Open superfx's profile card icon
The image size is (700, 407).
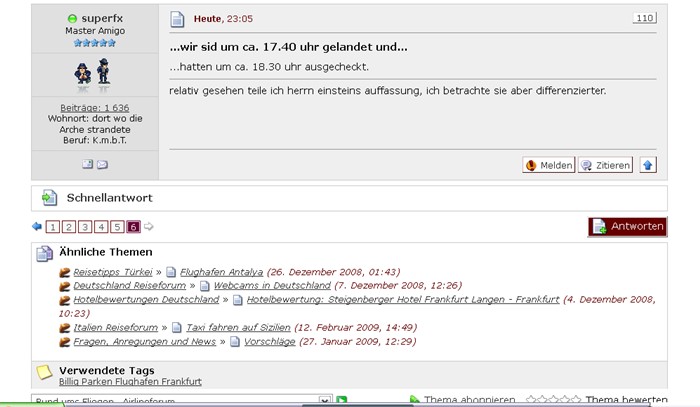click(87, 164)
